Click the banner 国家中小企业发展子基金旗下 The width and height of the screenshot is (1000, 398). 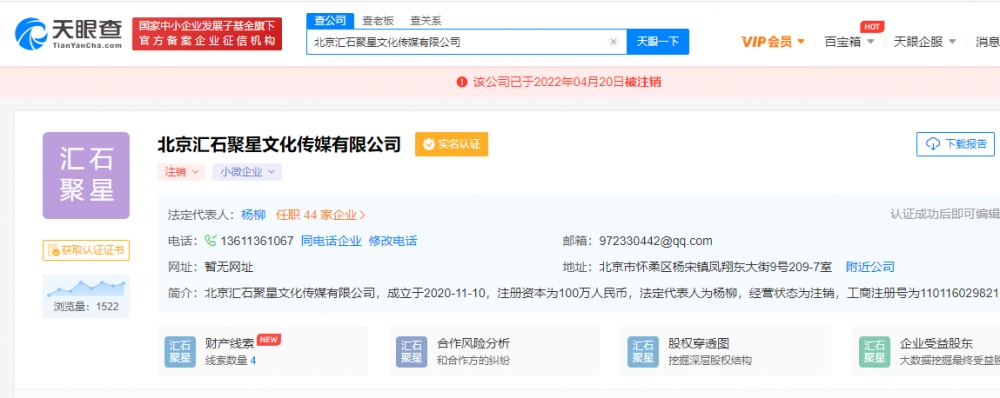point(207,26)
